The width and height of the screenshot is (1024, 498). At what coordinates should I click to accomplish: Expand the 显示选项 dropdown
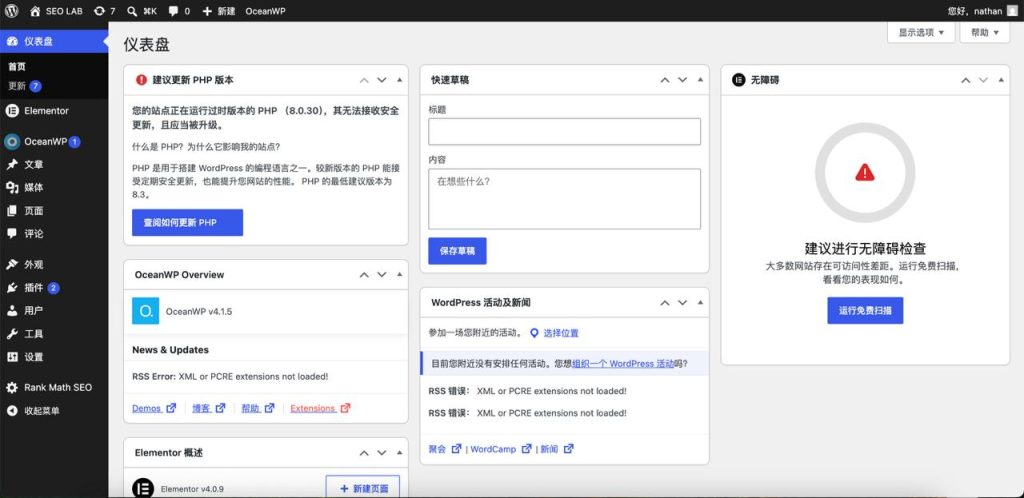[921, 33]
